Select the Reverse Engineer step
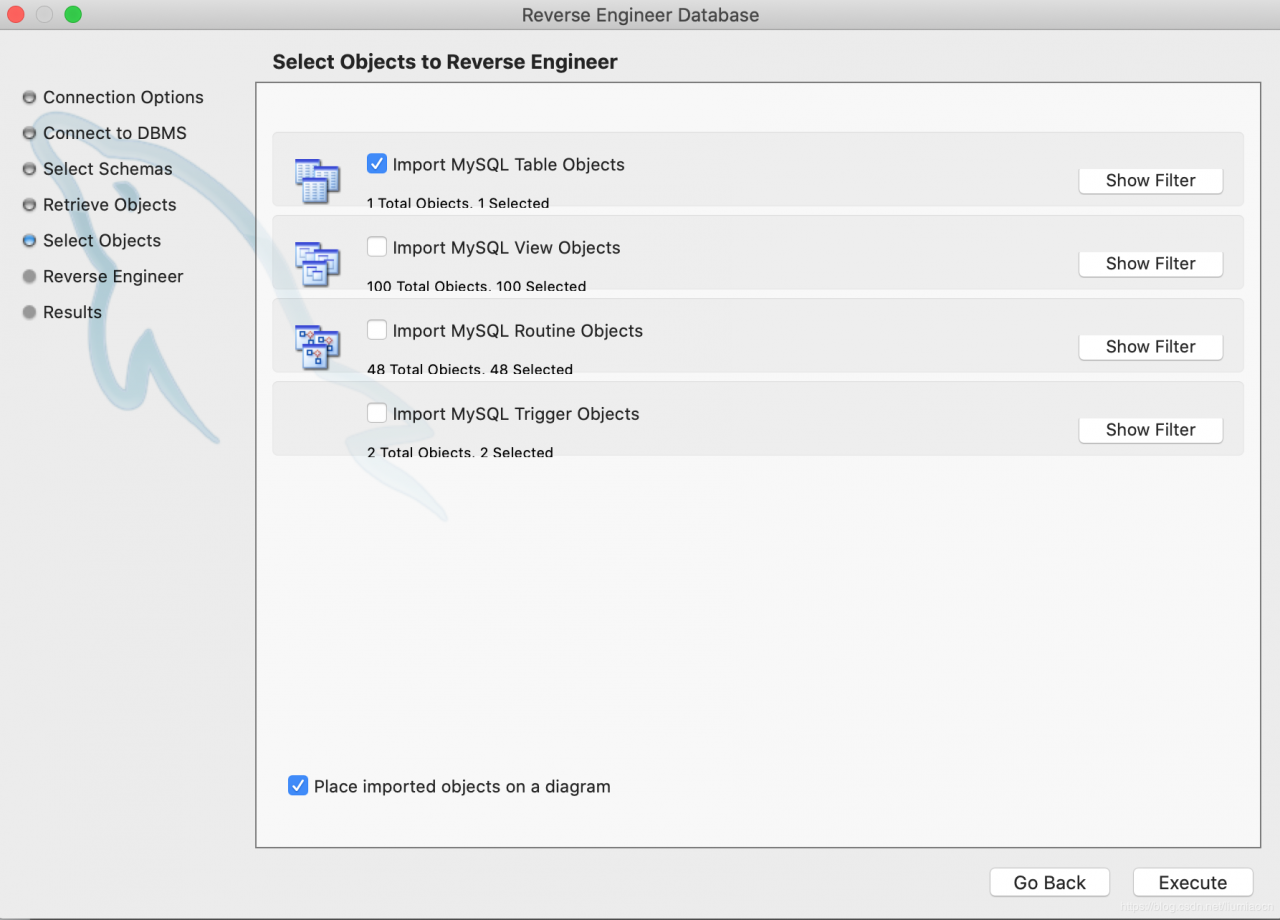The image size is (1280, 920). 113,277
